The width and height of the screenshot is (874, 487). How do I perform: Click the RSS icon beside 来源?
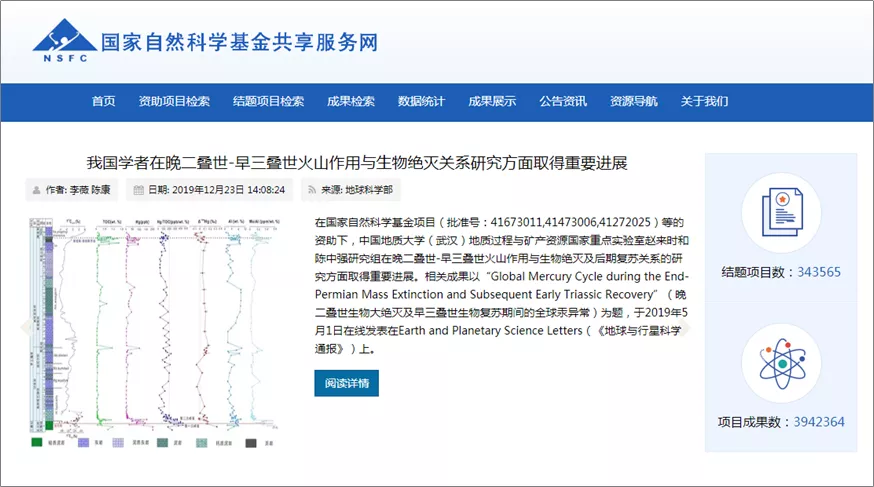coord(311,189)
